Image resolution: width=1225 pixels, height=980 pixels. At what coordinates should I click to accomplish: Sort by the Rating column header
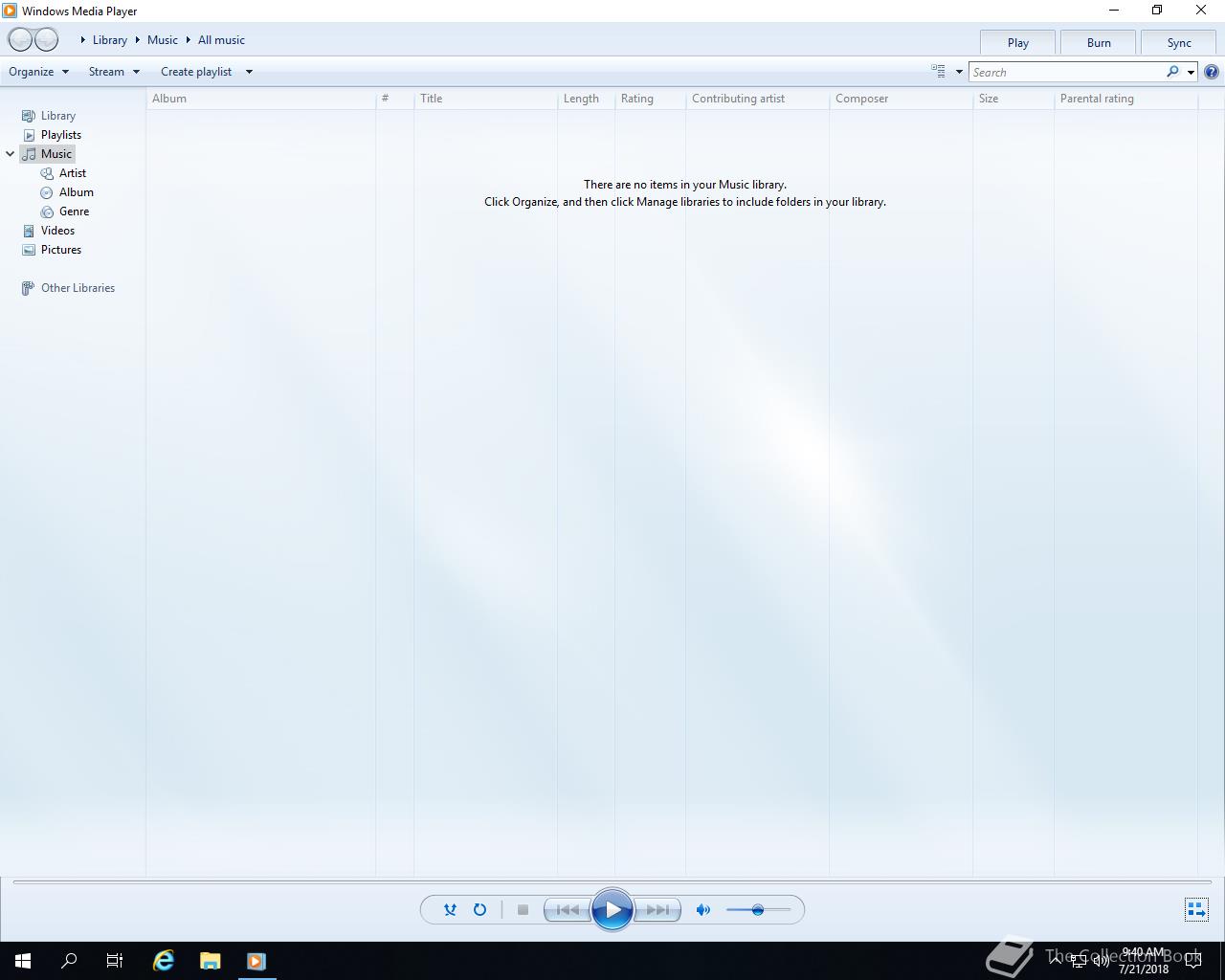click(x=650, y=99)
